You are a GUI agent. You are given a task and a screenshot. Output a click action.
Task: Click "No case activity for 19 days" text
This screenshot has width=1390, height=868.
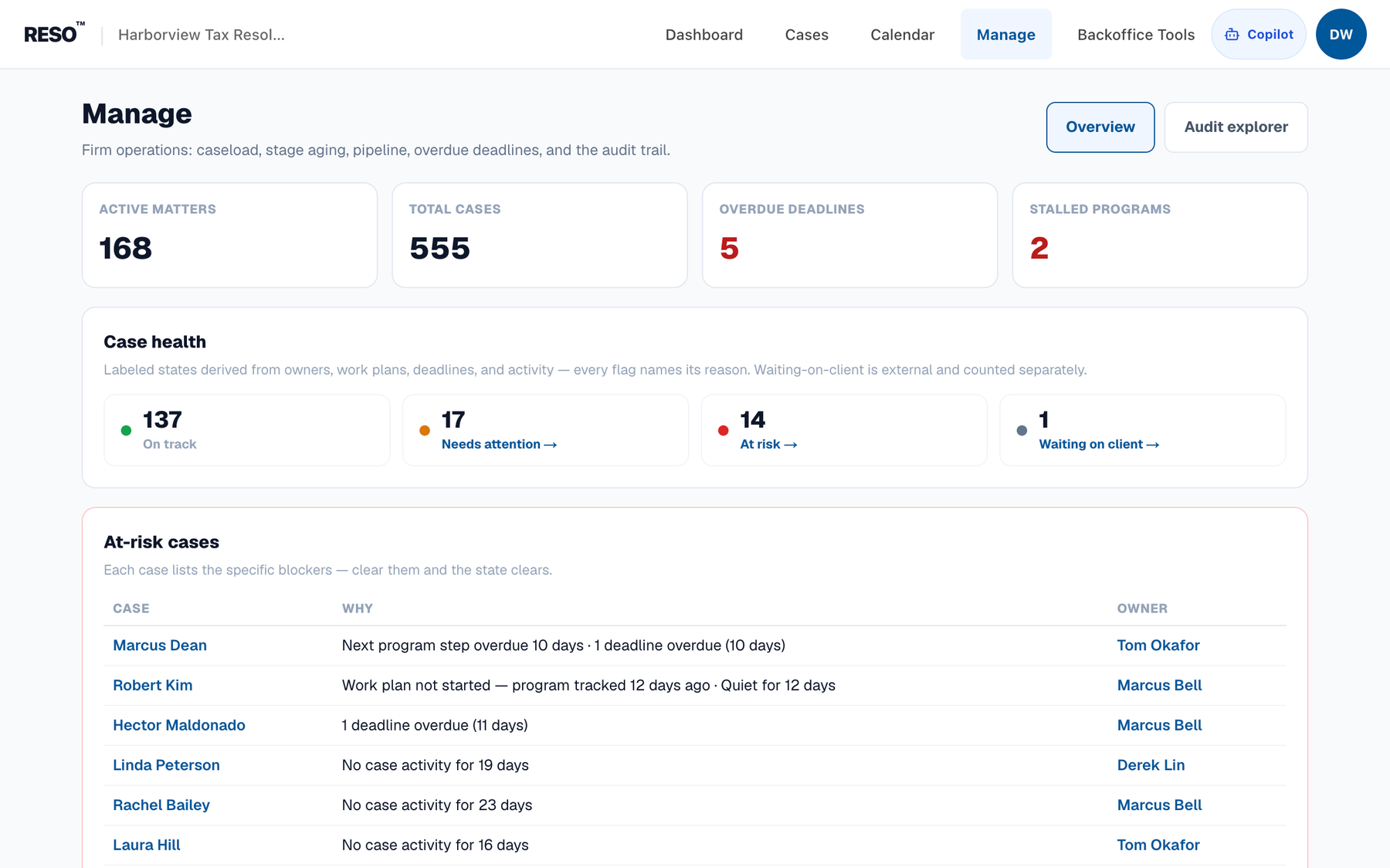[436, 765]
